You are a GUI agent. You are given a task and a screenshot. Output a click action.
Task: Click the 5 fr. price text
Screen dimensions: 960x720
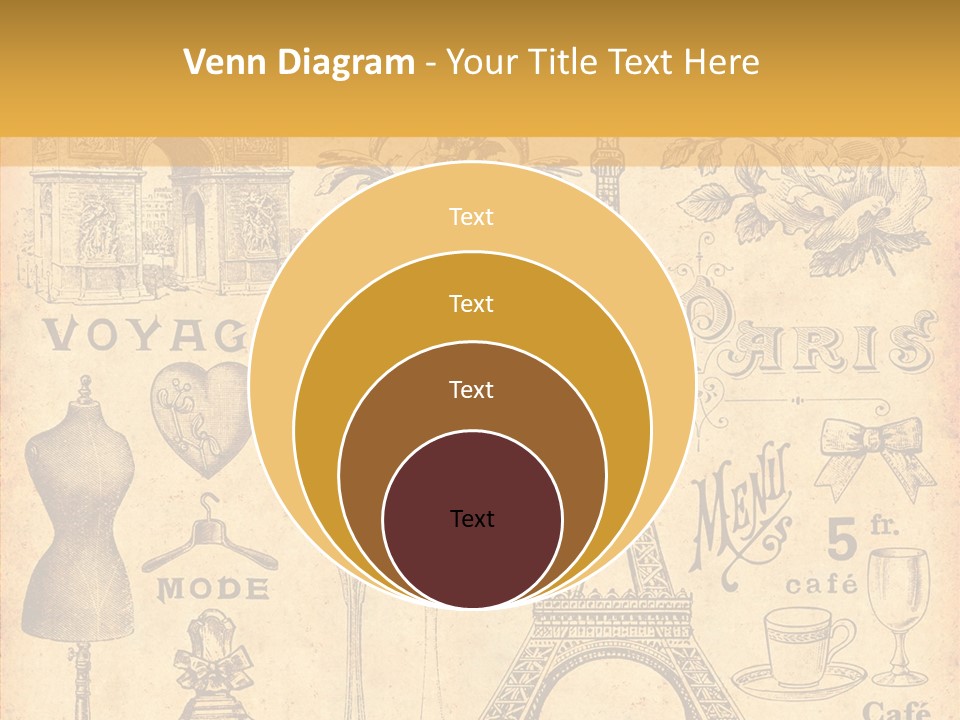click(x=861, y=538)
